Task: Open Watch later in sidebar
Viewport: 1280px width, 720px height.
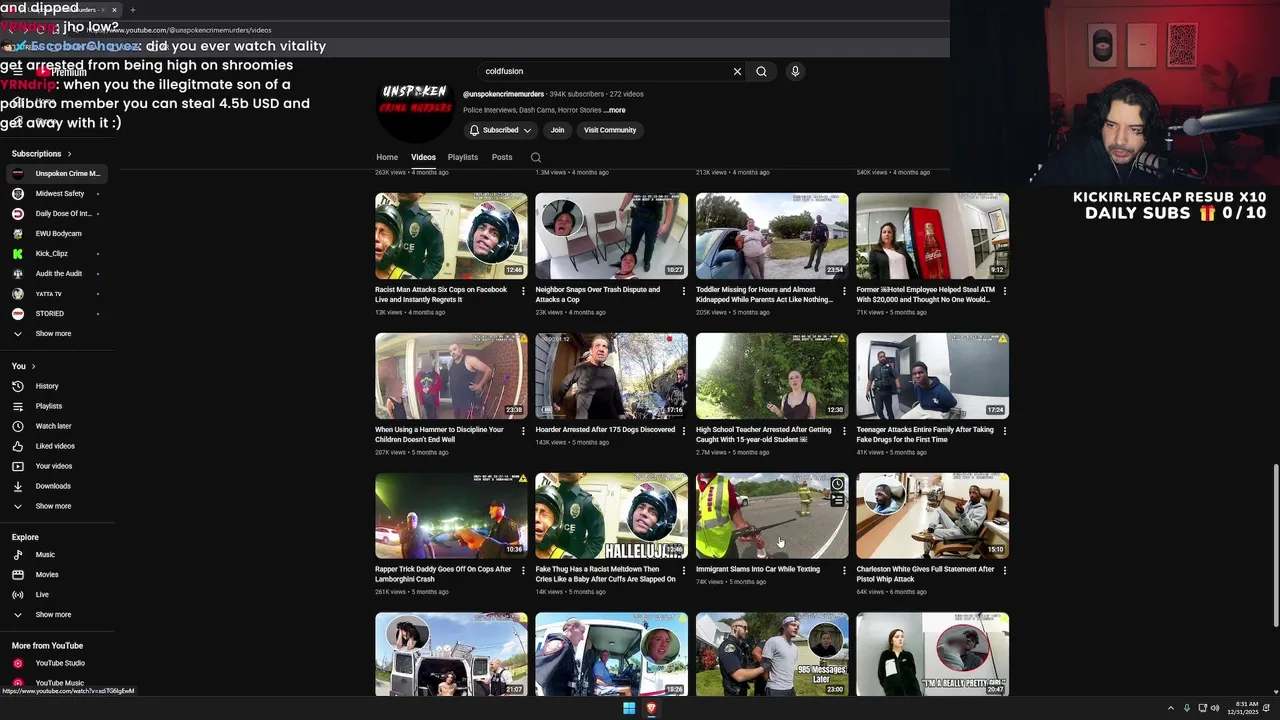Action: [x=57, y=426]
